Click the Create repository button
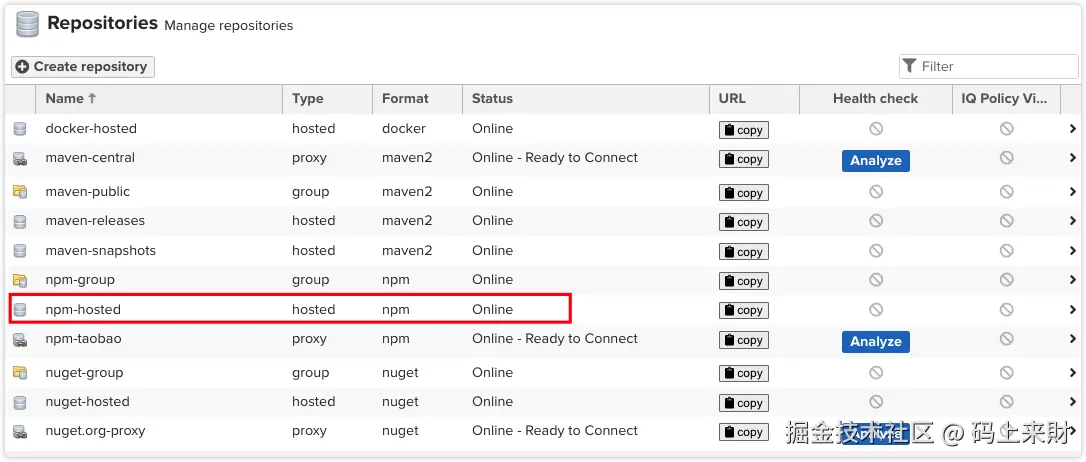This screenshot has width=1086, height=462. pos(83,66)
